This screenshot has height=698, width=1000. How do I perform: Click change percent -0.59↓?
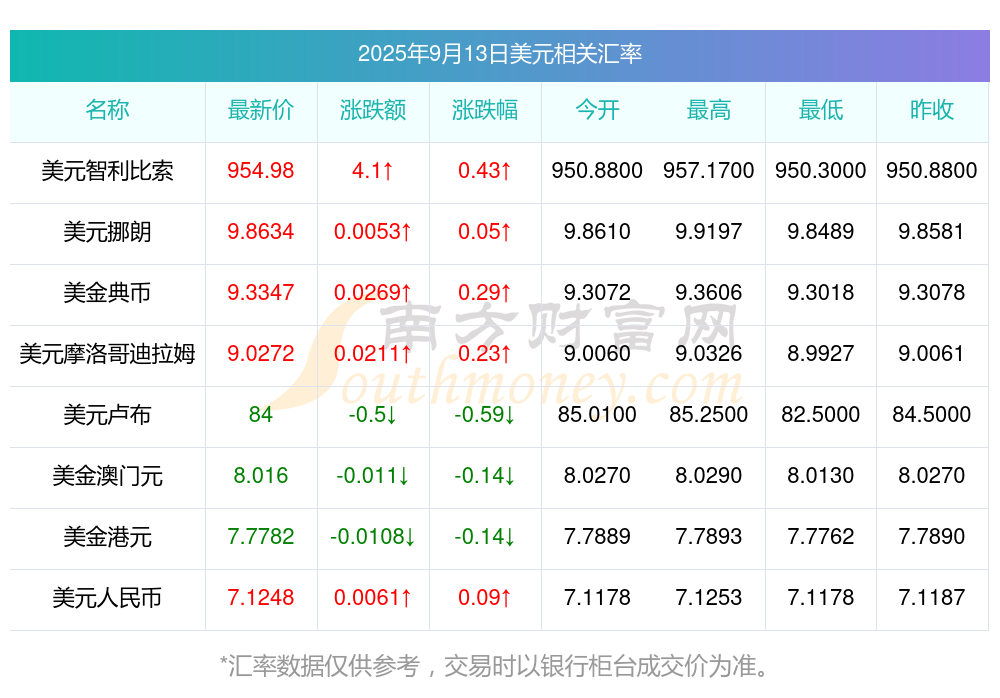click(x=485, y=415)
